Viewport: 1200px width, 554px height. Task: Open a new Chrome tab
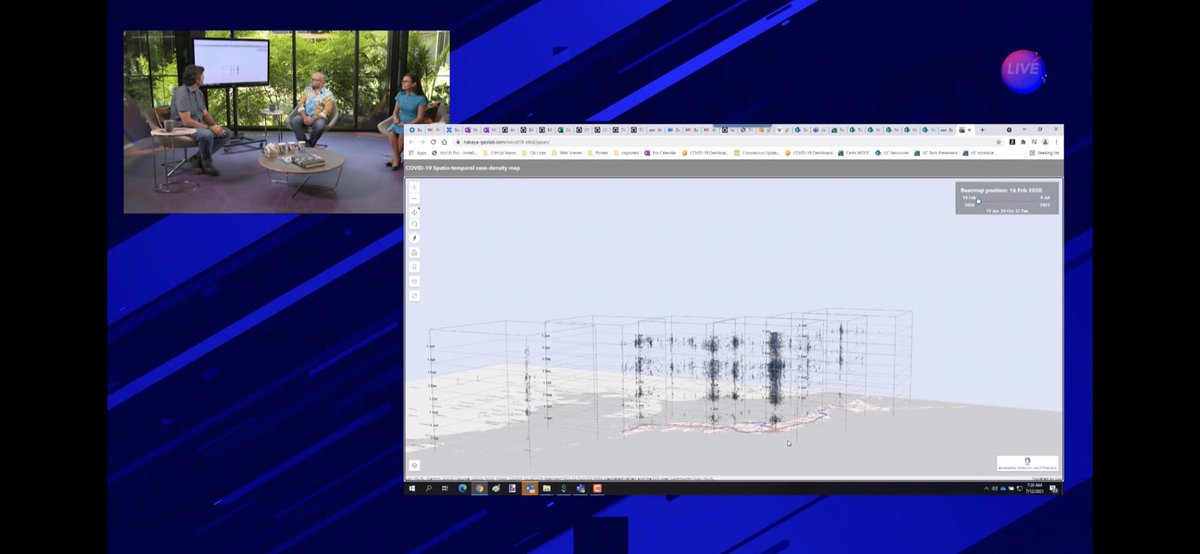(x=982, y=130)
